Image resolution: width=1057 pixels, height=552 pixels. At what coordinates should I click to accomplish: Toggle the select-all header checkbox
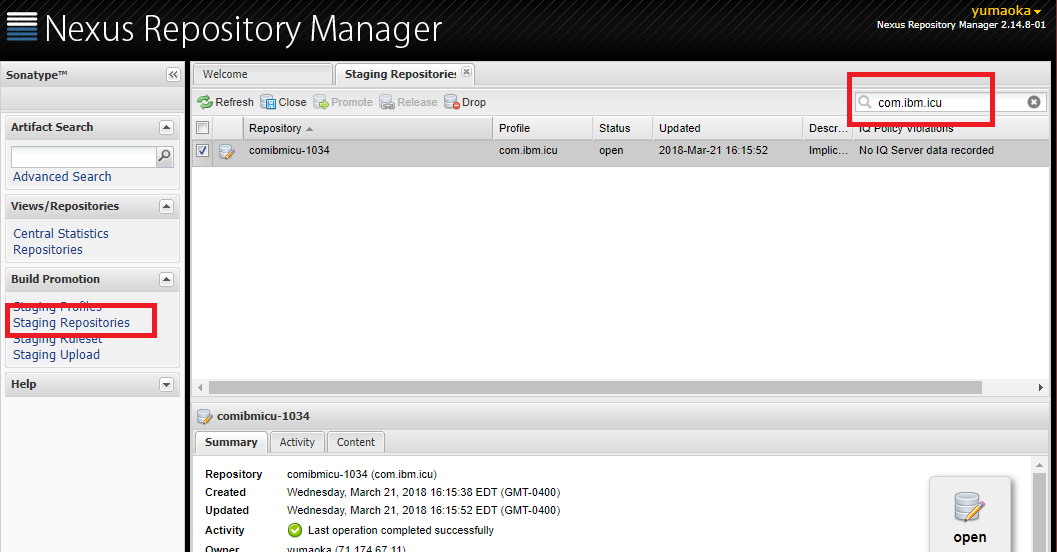[202, 127]
